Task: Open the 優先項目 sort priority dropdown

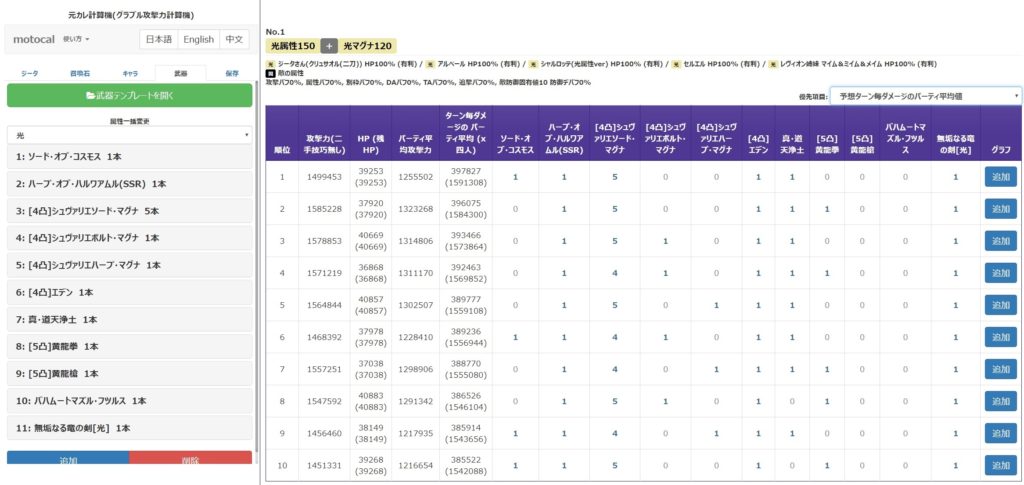Action: (x=925, y=95)
